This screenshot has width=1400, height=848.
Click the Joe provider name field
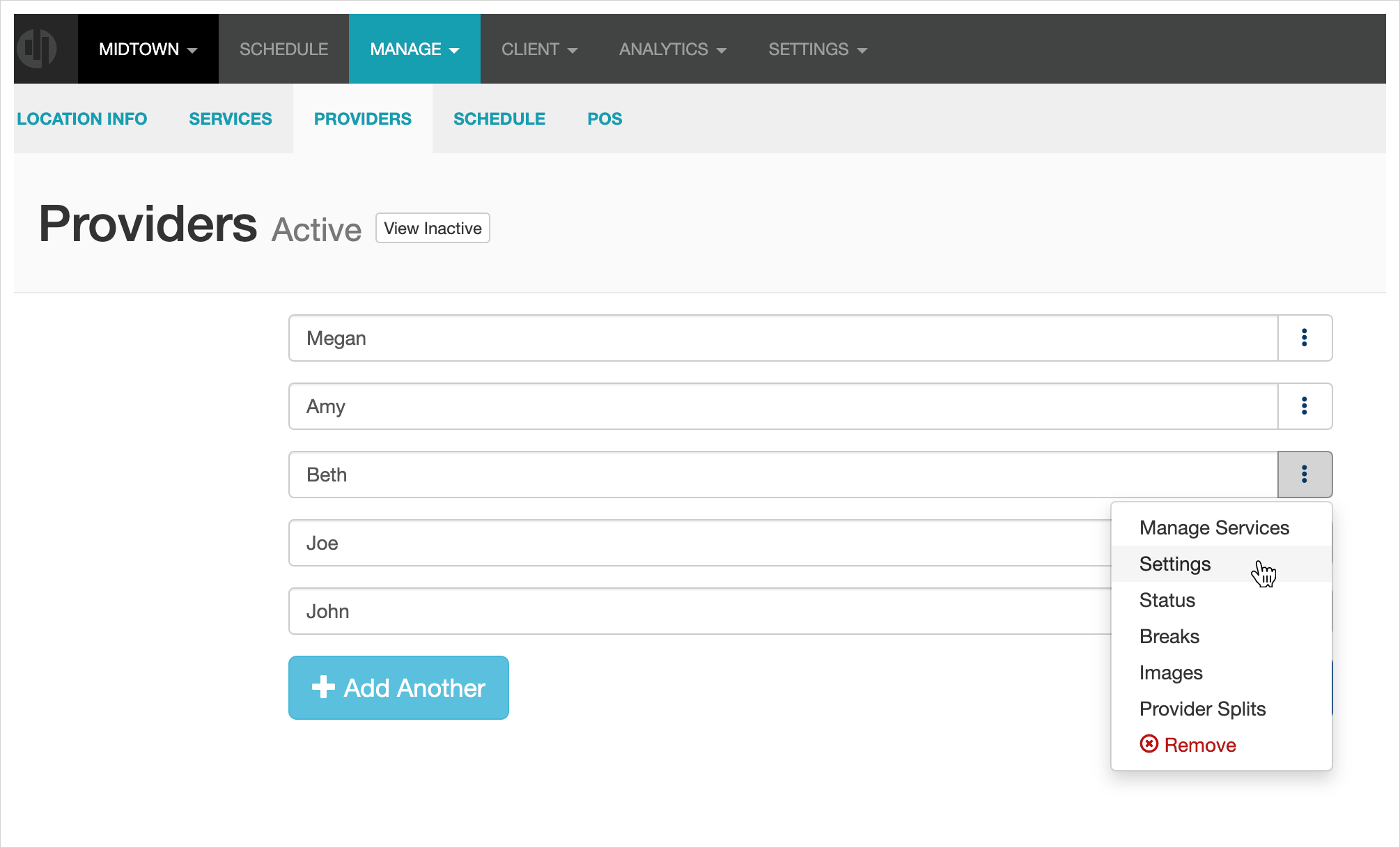[x=697, y=543]
